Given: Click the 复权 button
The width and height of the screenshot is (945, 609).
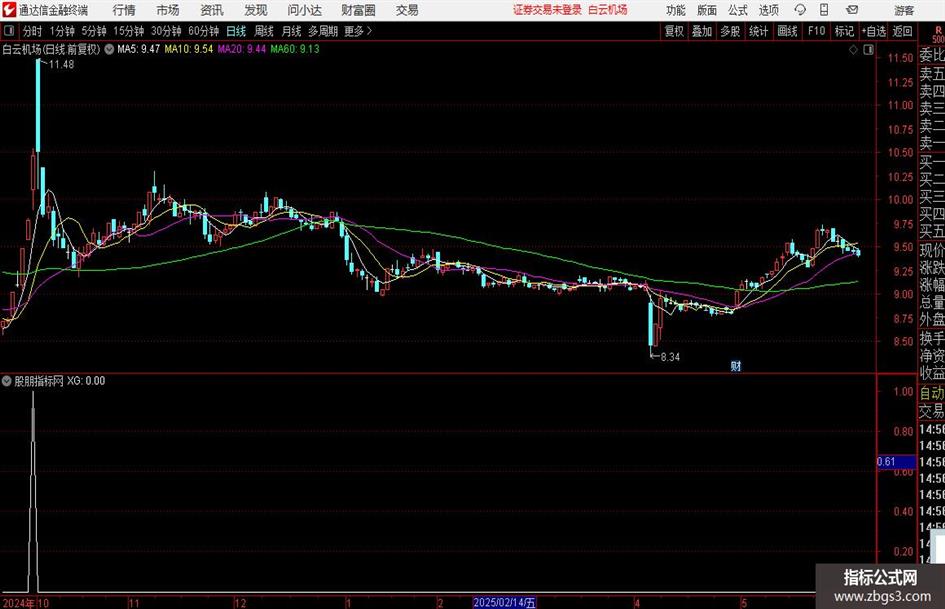Looking at the screenshot, I should coord(674,31).
